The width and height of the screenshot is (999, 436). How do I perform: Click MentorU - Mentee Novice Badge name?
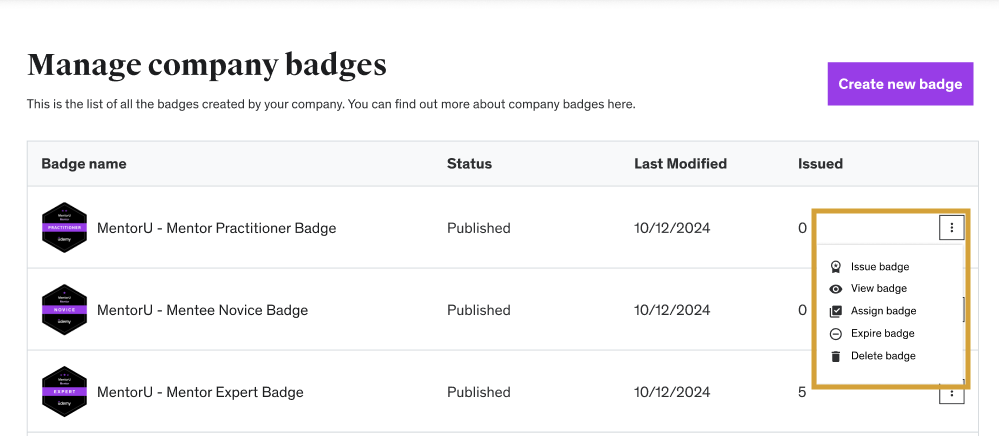click(x=202, y=310)
